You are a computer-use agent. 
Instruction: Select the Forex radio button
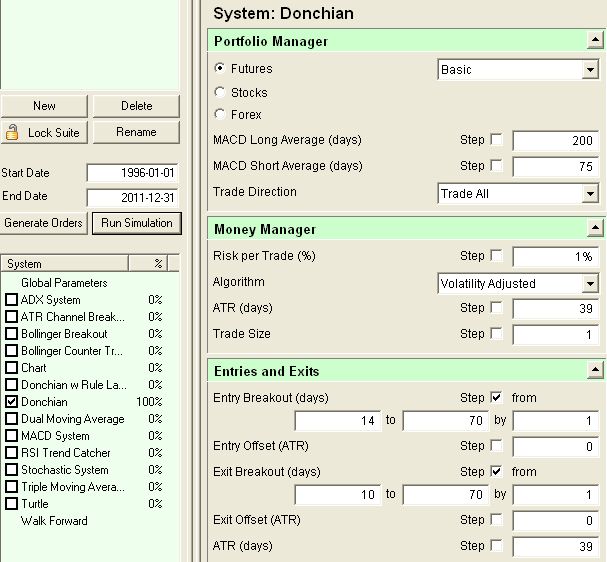pos(220,114)
